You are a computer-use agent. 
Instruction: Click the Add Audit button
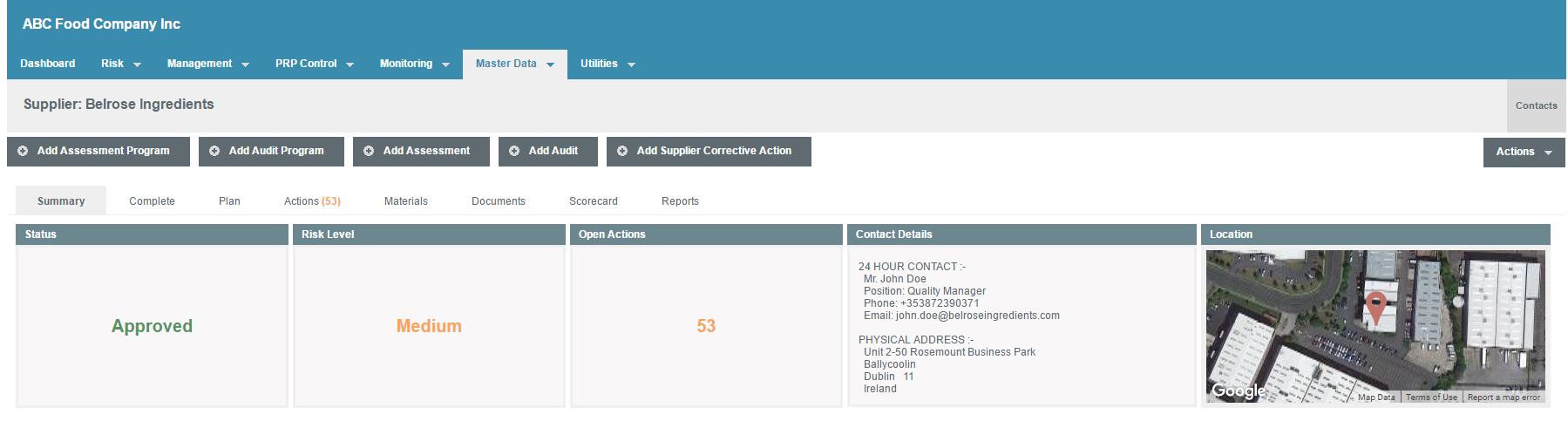548,151
